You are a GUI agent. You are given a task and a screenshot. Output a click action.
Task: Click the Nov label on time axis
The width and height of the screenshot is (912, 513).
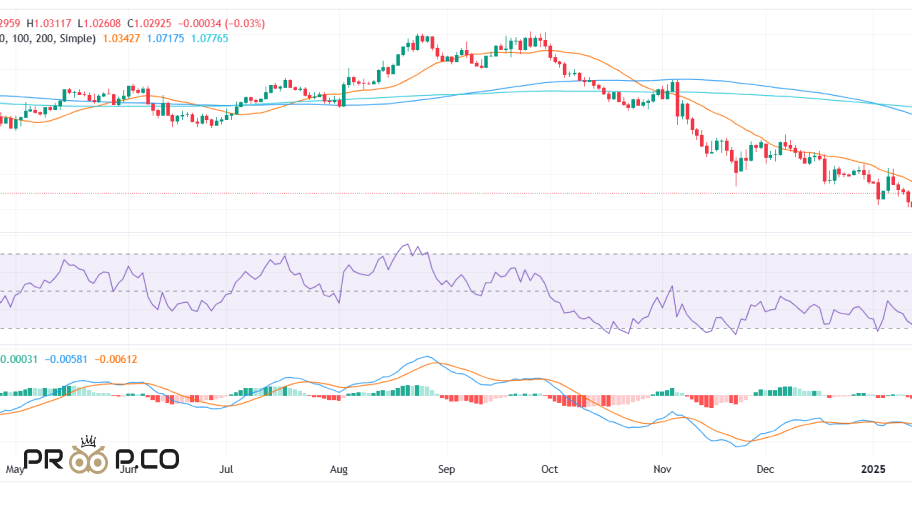pos(662,469)
